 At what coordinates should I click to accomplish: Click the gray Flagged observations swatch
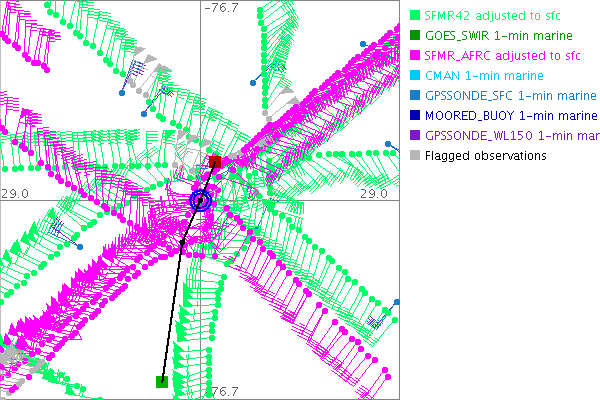pyautogui.click(x=415, y=156)
